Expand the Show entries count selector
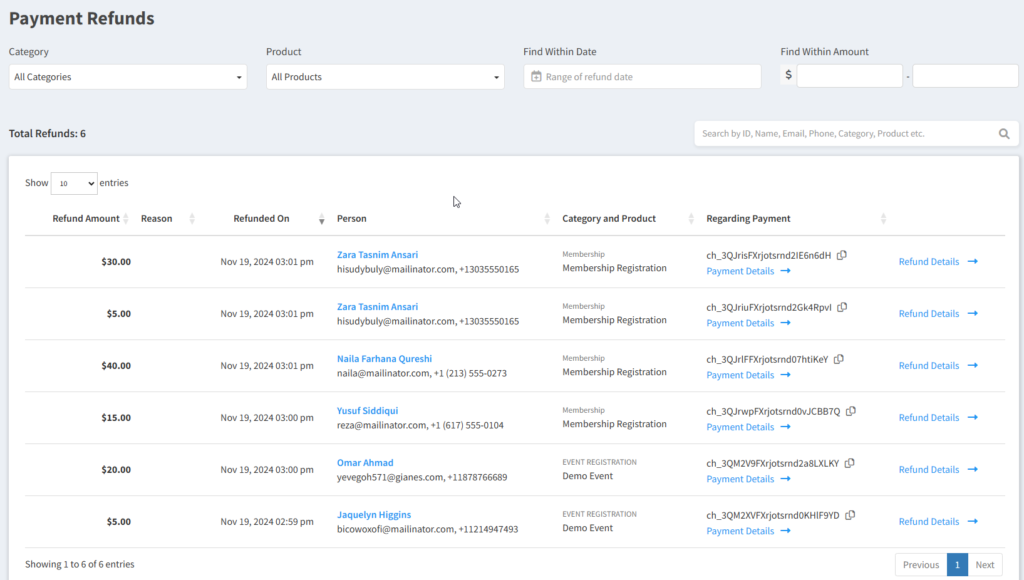This screenshot has width=1024, height=580. click(74, 184)
